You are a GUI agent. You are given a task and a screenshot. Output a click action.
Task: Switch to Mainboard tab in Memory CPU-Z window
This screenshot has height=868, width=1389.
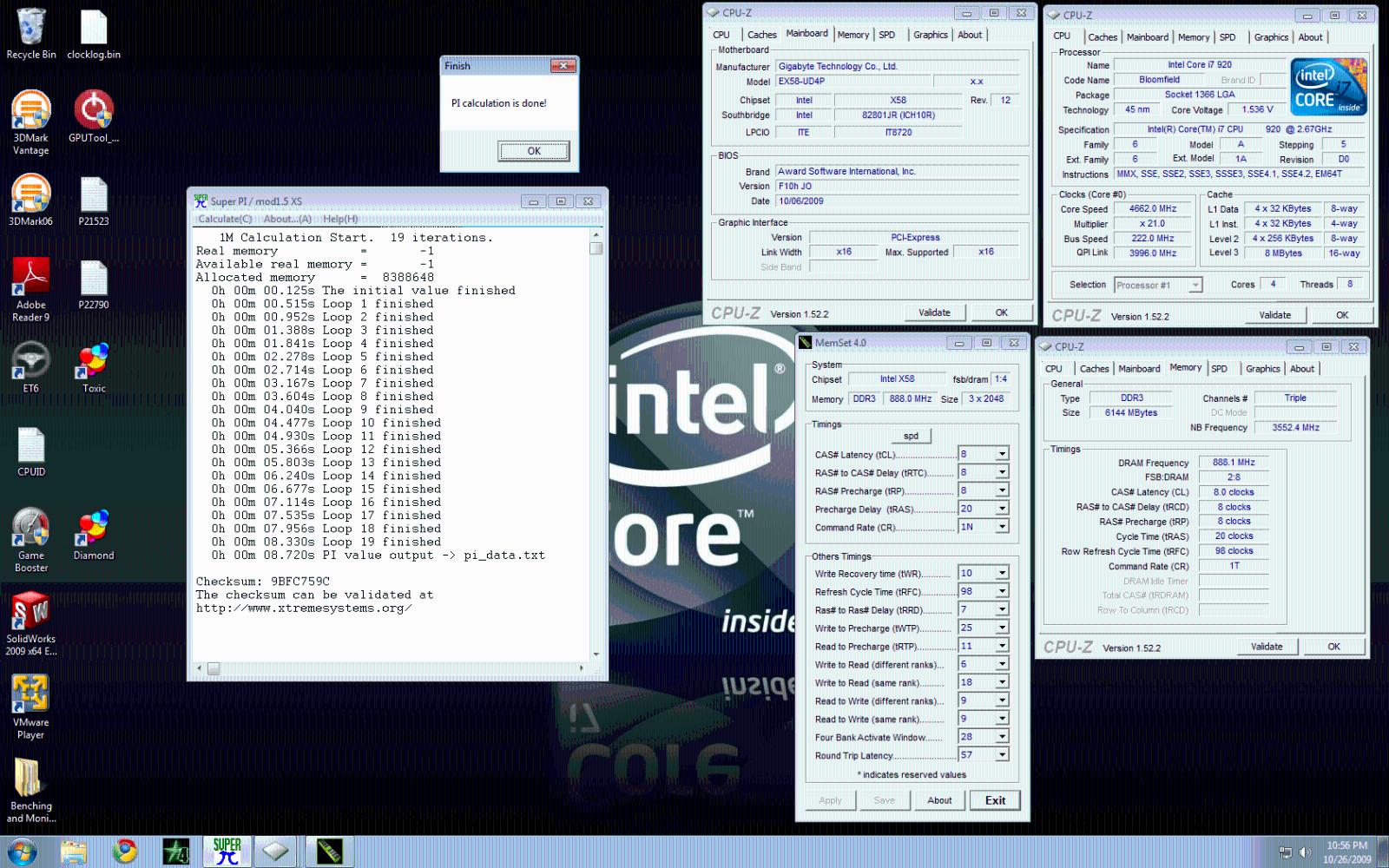1139,368
